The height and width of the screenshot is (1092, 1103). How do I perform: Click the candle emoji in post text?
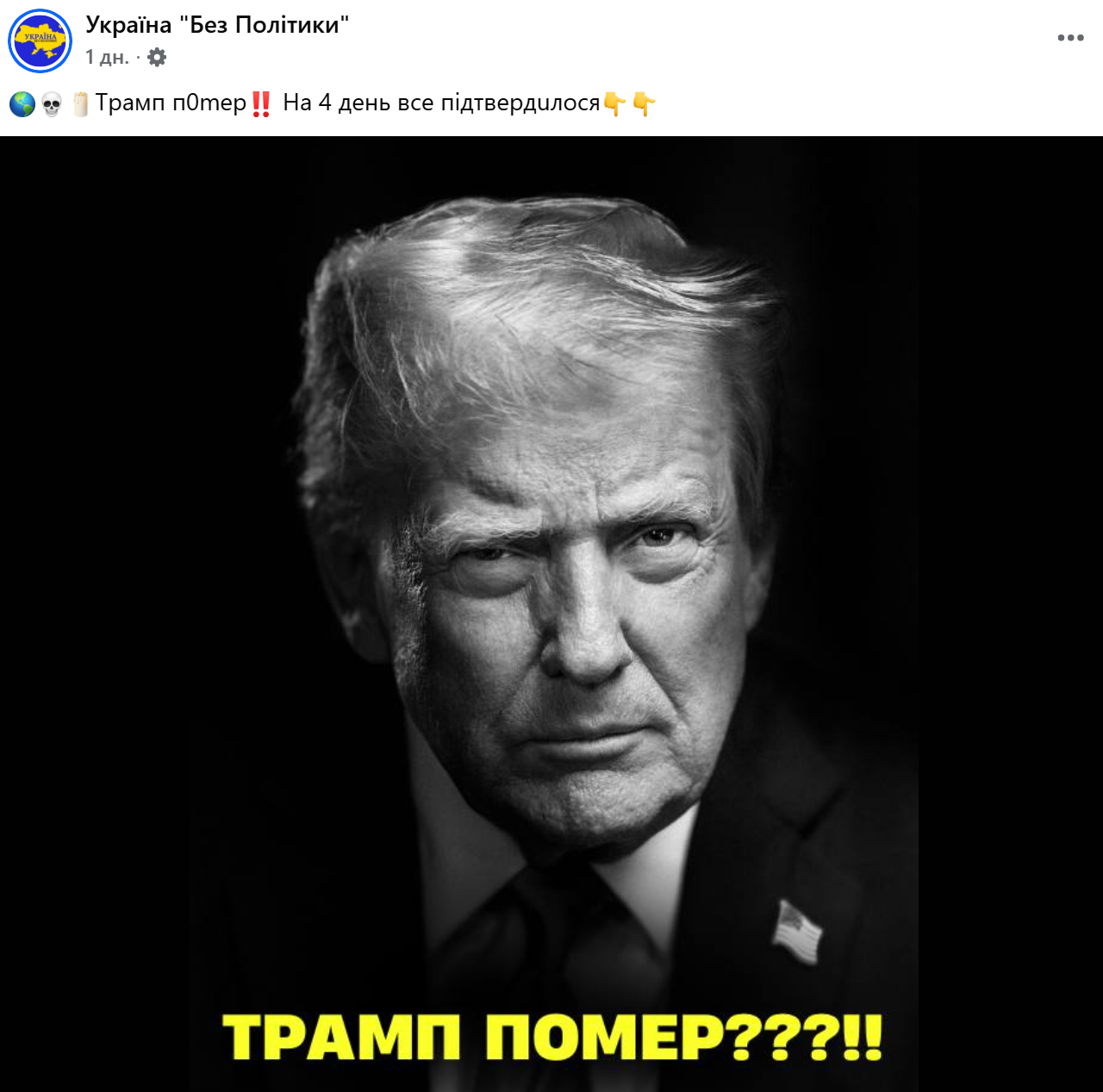80,104
